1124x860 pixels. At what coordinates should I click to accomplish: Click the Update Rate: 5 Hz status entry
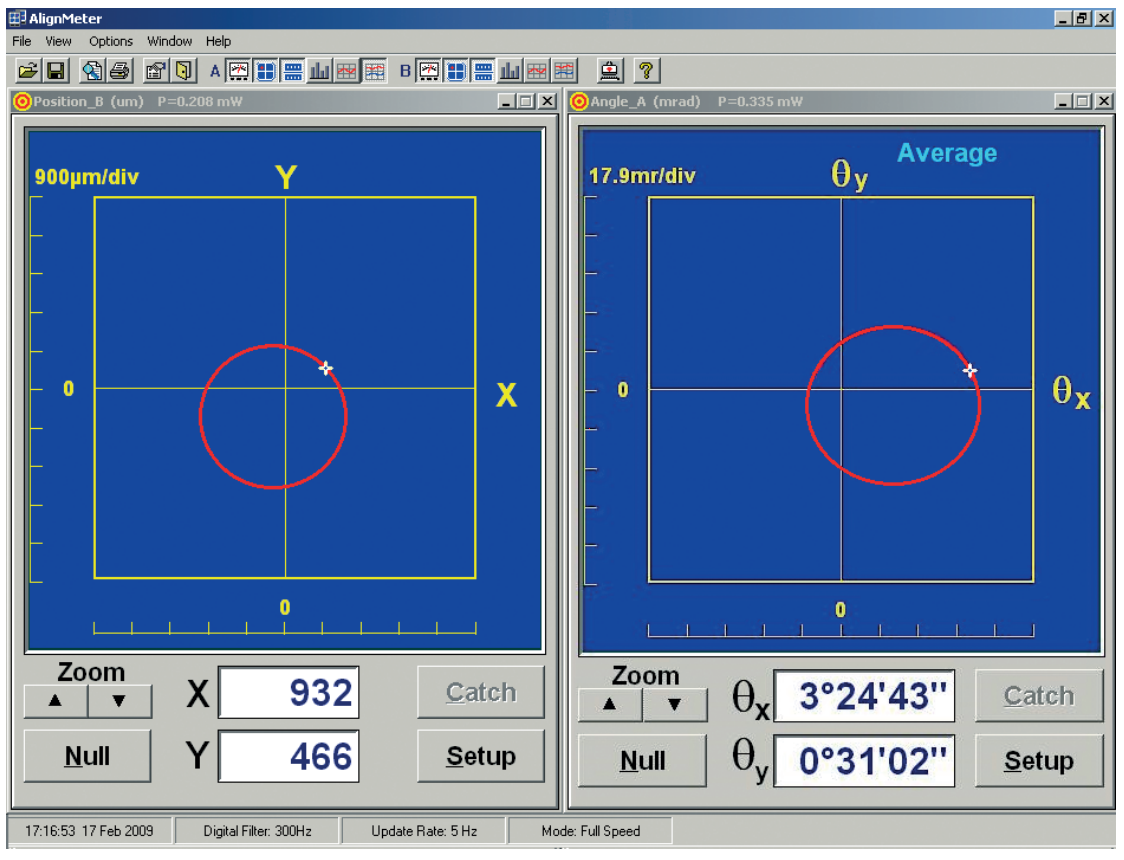[x=424, y=831]
